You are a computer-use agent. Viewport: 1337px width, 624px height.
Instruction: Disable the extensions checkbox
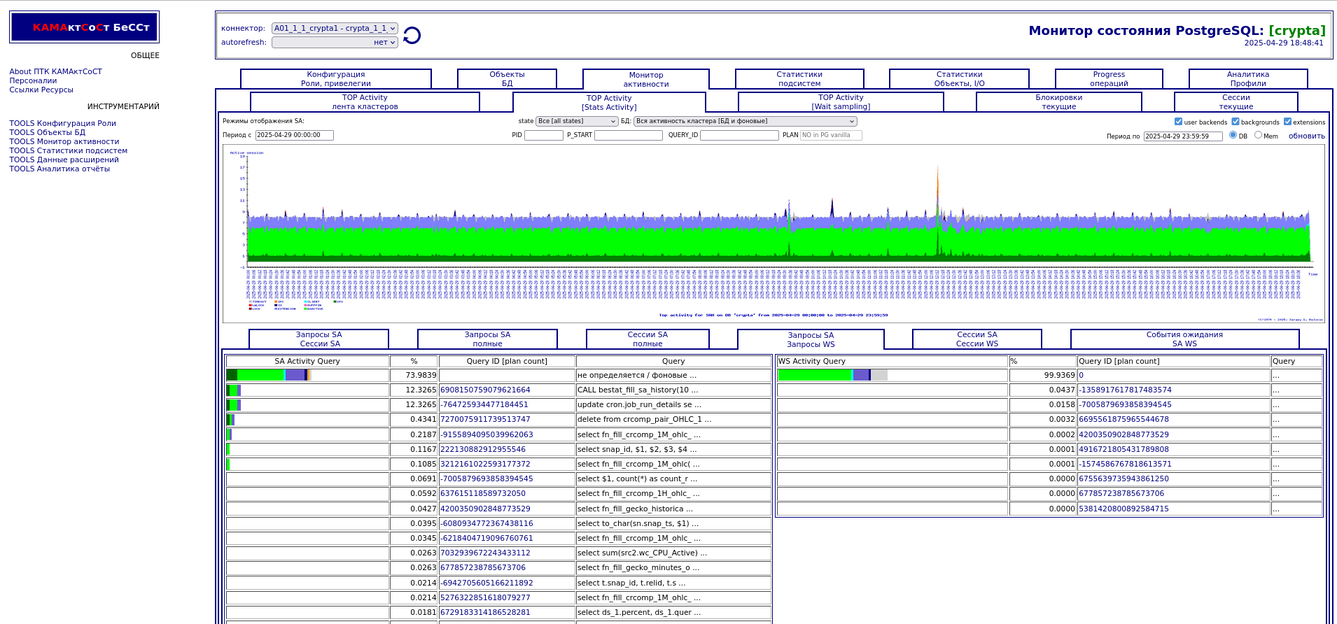click(1288, 122)
